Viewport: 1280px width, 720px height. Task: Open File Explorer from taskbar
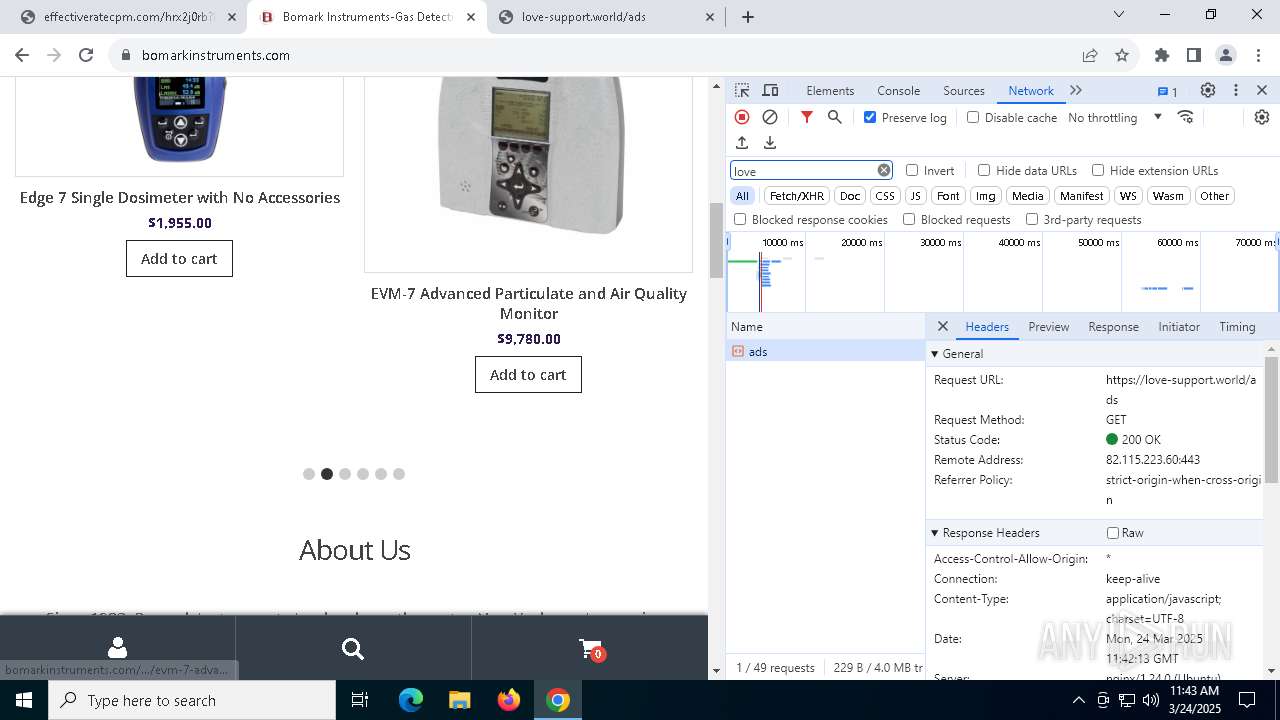(x=459, y=700)
